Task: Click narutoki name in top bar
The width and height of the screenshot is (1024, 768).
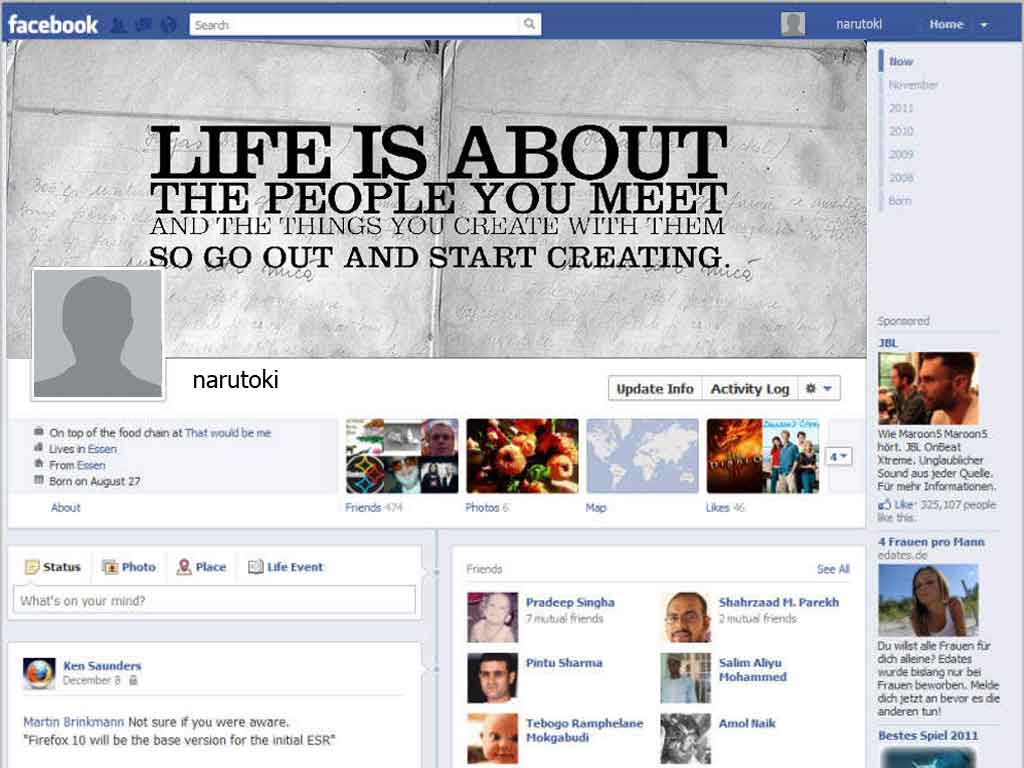Action: pos(859,24)
